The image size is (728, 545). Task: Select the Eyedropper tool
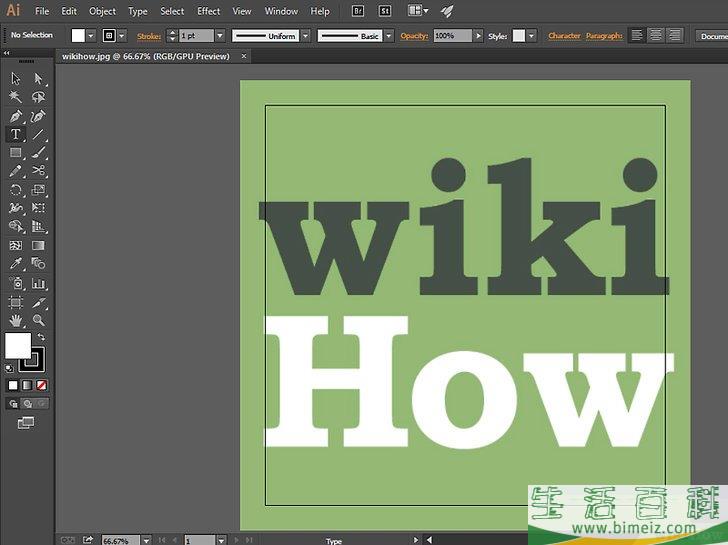[x=16, y=264]
